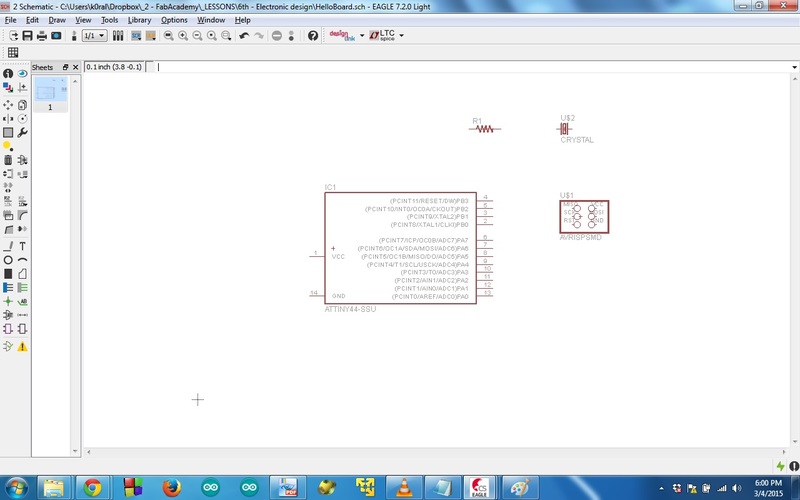This screenshot has width=800, height=500.
Task: Select the Delete trash tool
Action: pyautogui.click(x=8, y=160)
